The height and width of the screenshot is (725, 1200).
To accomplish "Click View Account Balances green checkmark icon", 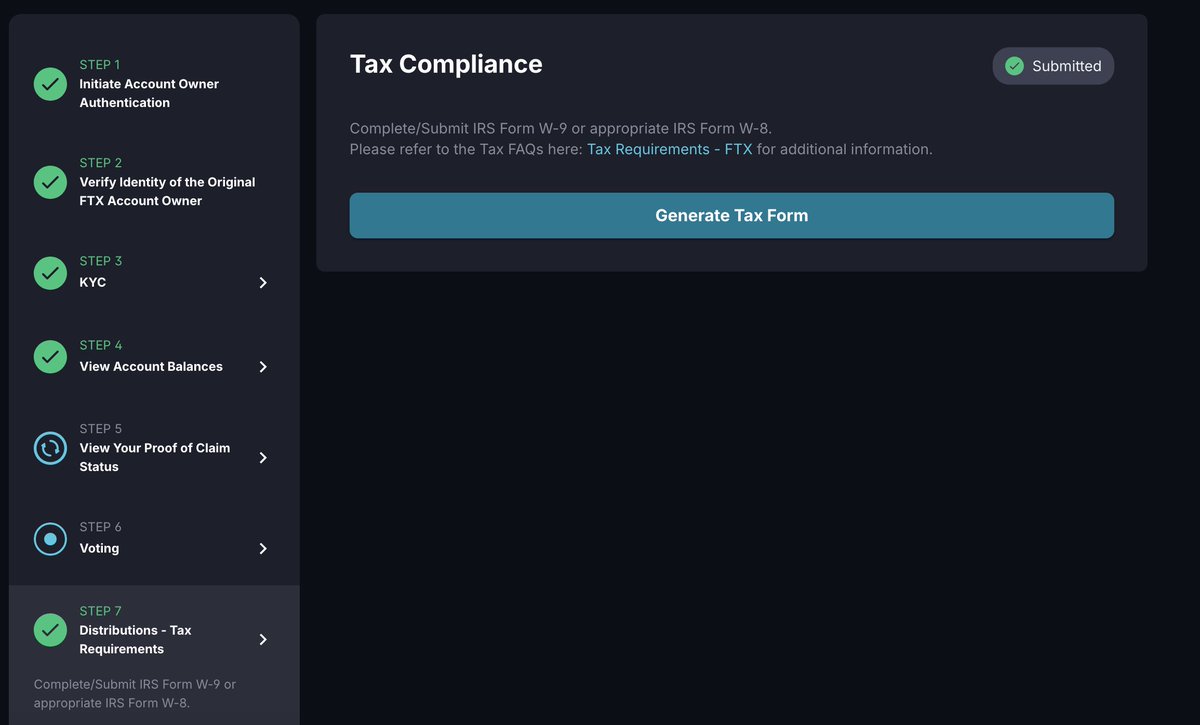I will tap(50, 357).
